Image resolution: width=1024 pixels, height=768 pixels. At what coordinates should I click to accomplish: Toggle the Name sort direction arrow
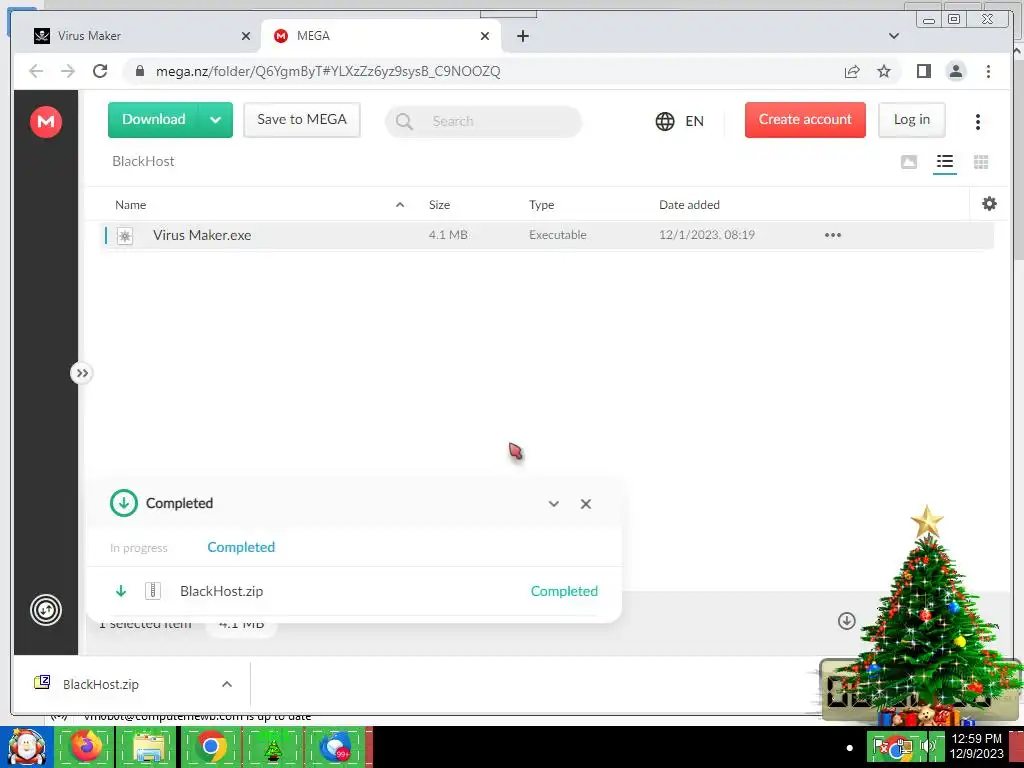tap(400, 205)
